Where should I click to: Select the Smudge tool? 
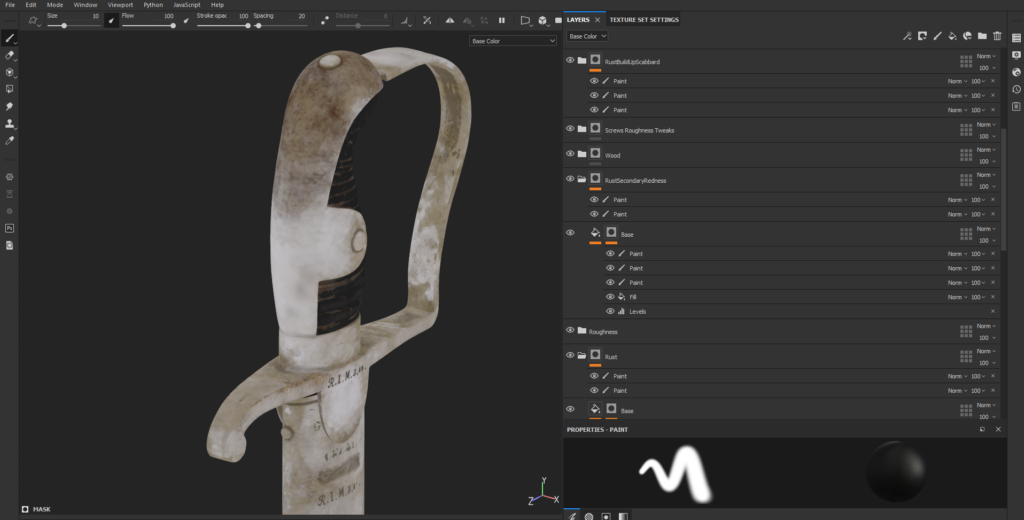click(9, 106)
